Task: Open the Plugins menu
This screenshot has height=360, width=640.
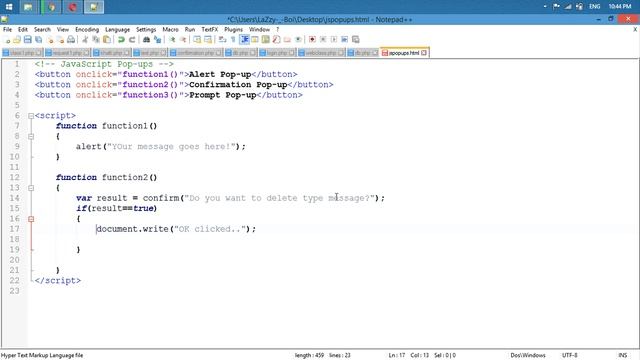Action: click(x=233, y=29)
